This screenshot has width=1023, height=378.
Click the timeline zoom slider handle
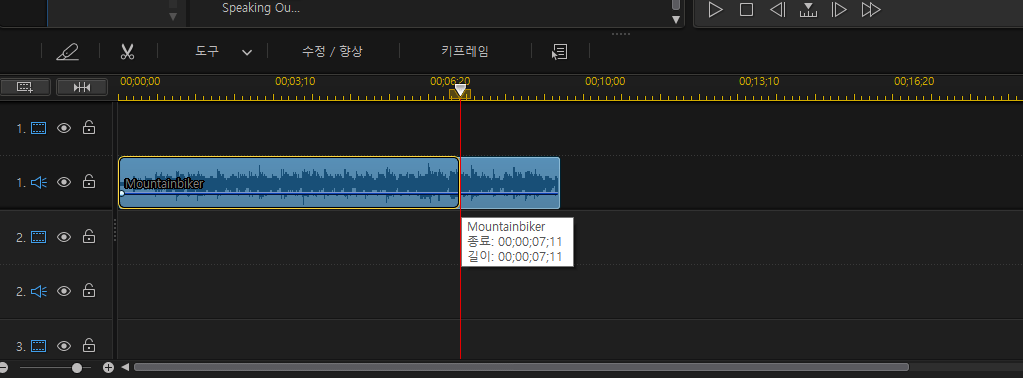coord(77,368)
